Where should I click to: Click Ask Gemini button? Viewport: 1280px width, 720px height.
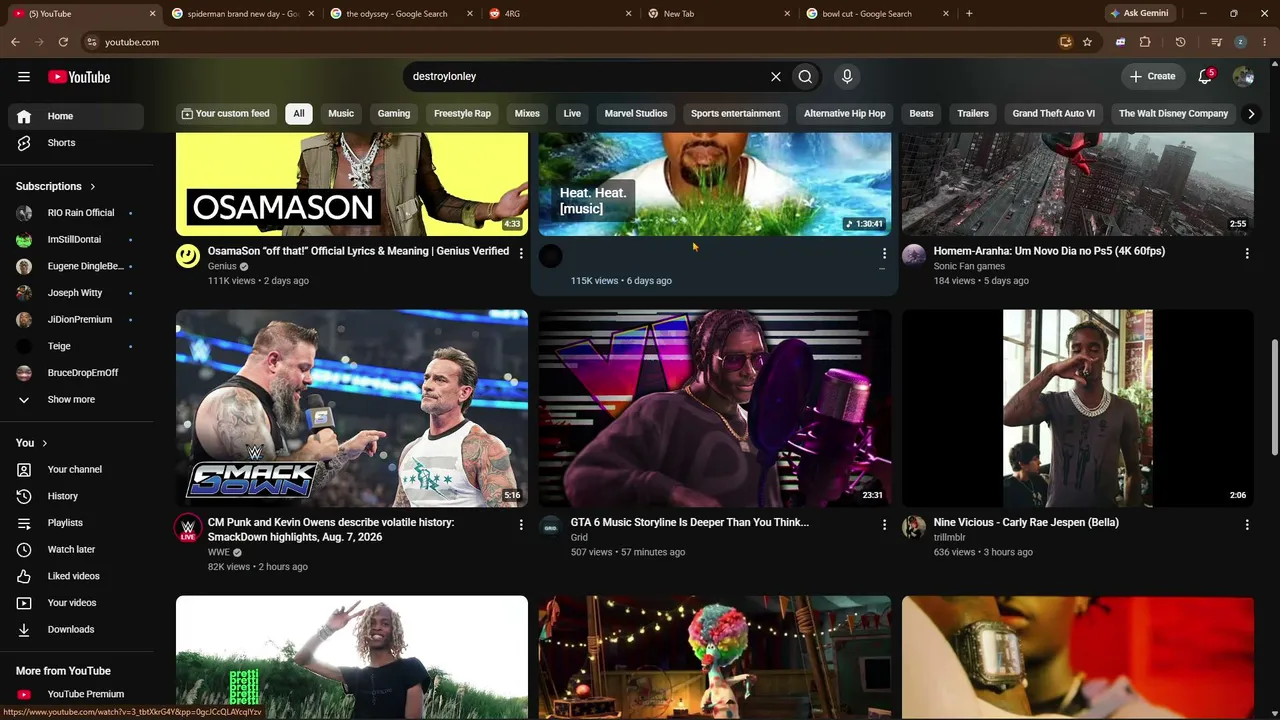coord(1139,14)
